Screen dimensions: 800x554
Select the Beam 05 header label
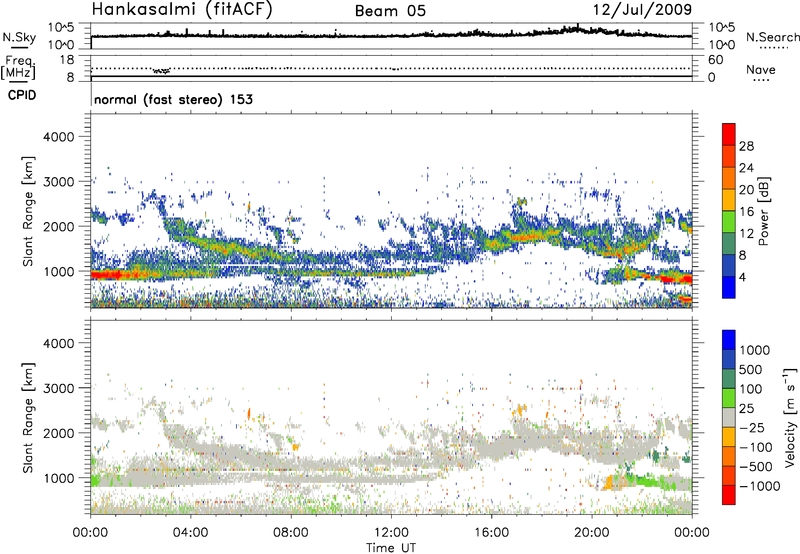coord(395,12)
